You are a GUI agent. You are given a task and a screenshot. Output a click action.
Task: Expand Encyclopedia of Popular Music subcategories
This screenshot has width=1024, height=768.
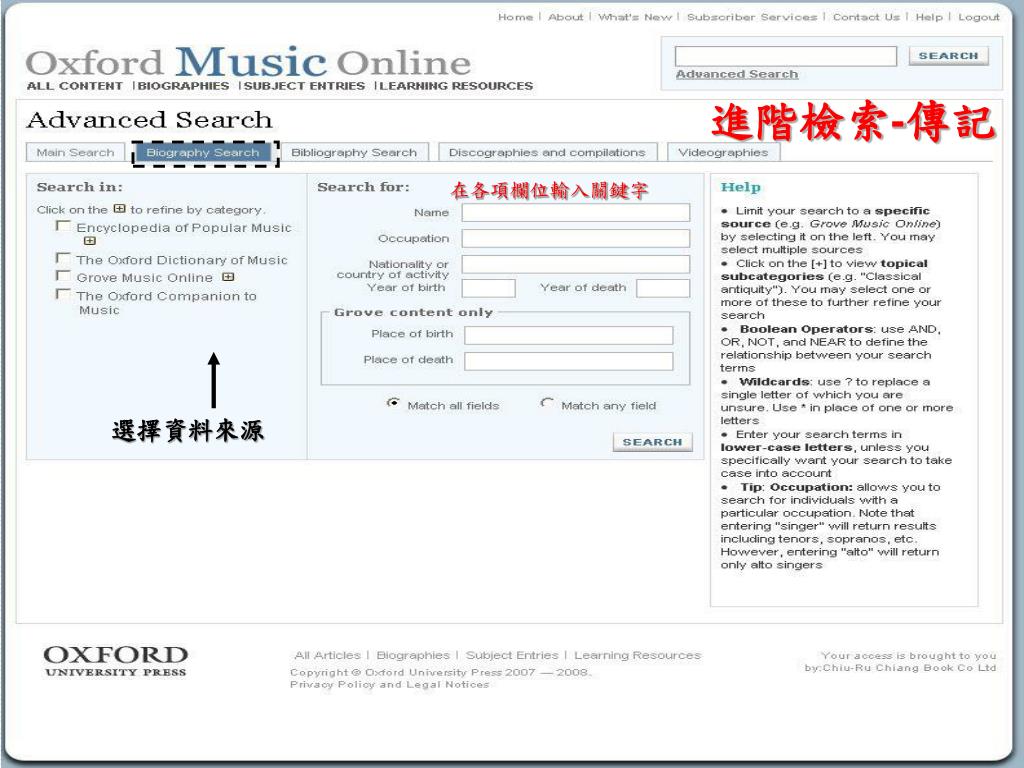[x=89, y=241]
